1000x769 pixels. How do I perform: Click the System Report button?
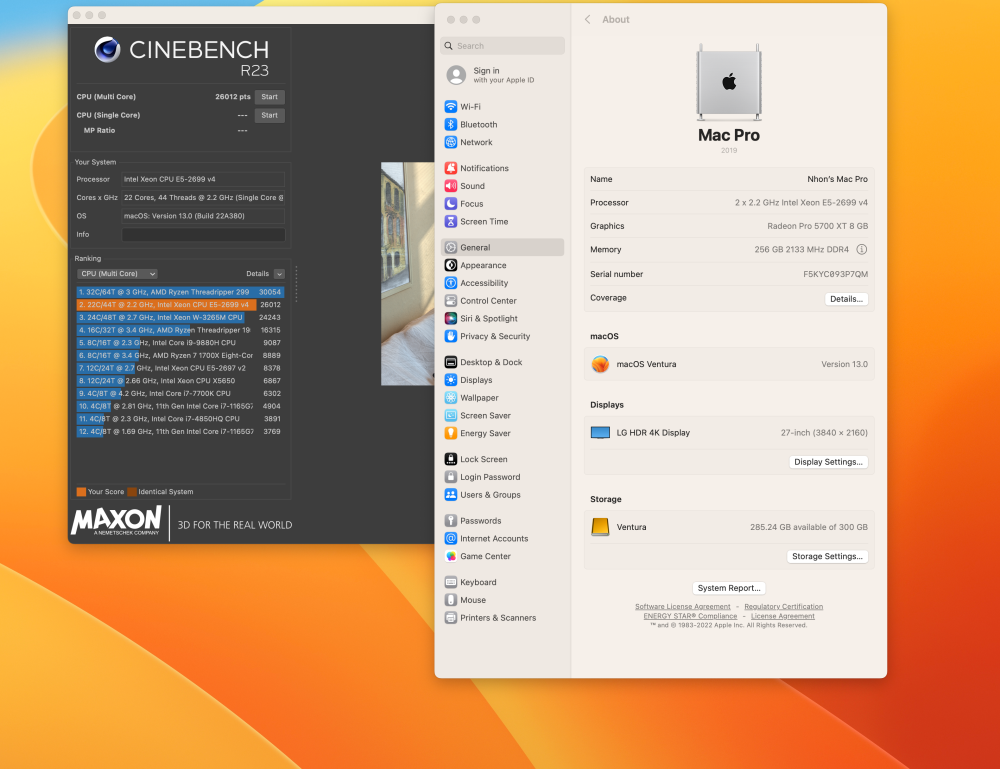(x=729, y=588)
